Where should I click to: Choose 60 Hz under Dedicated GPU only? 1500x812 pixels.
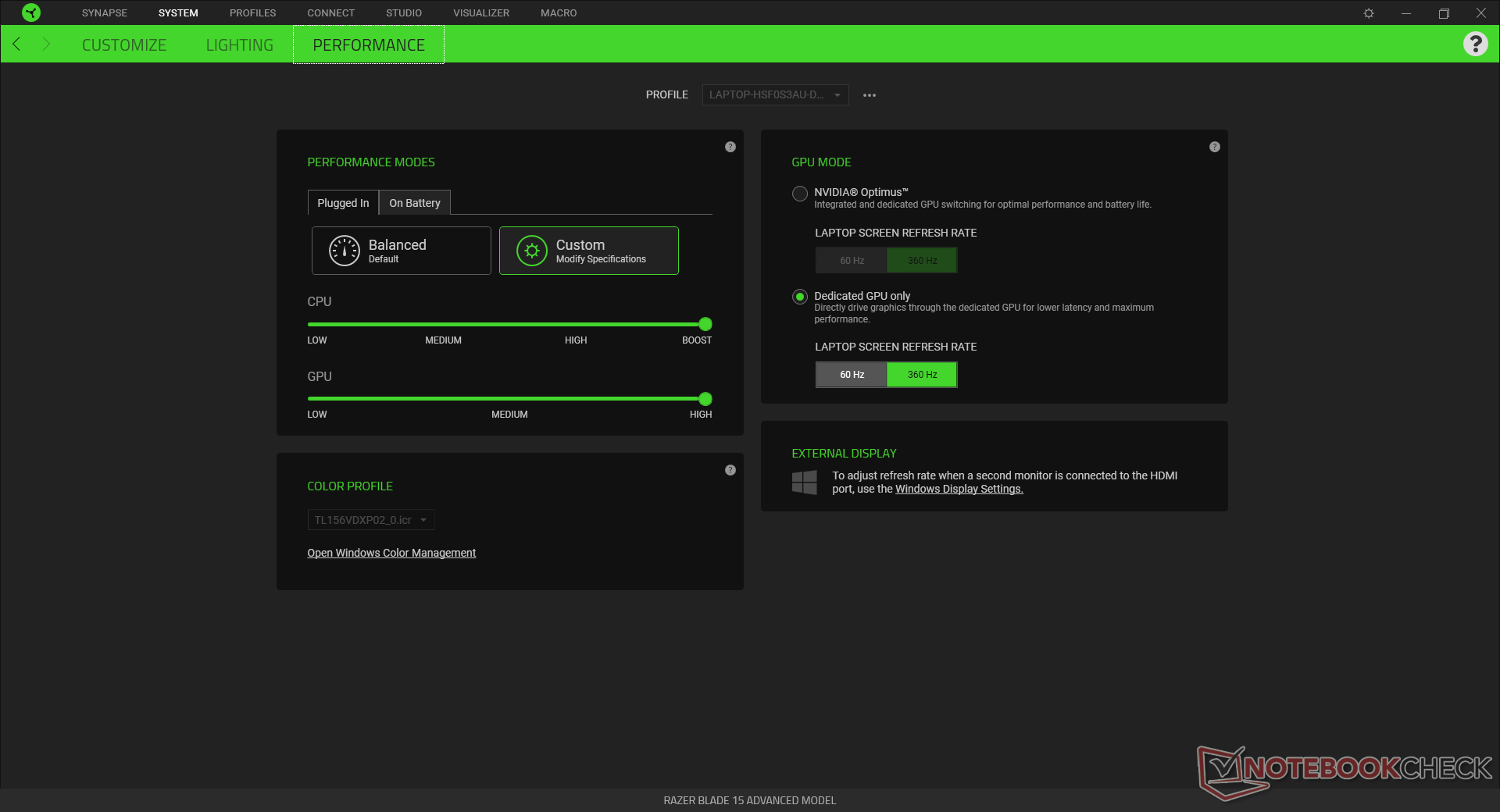pyautogui.click(x=852, y=375)
